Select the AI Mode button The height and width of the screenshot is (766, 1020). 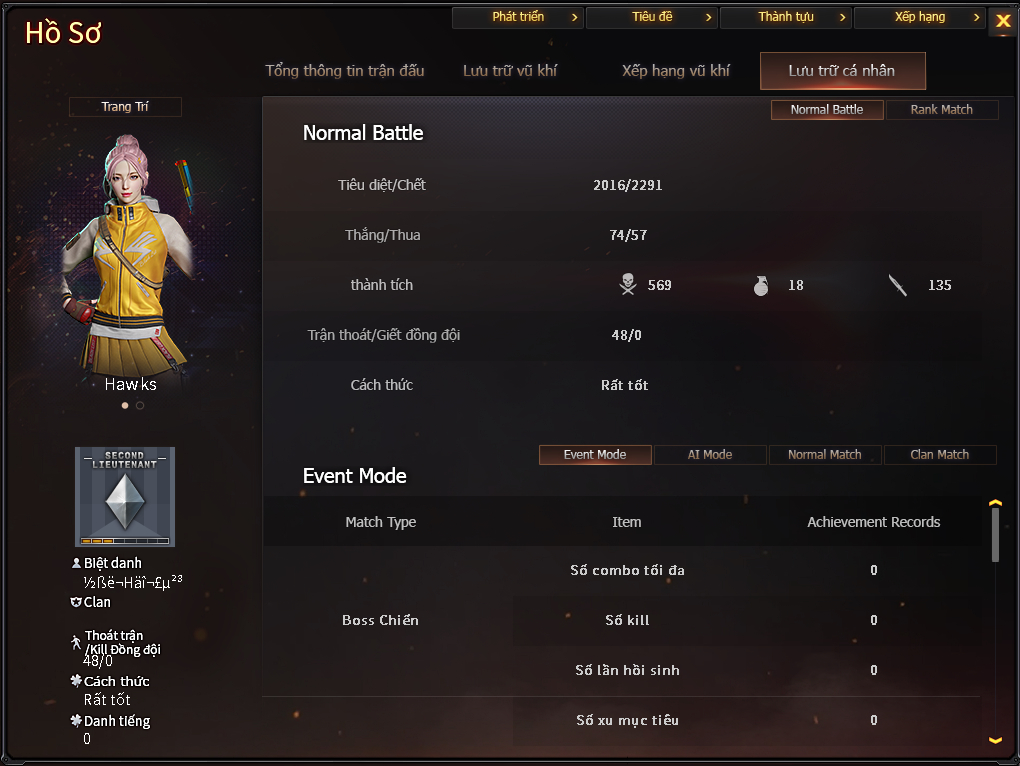click(x=710, y=455)
